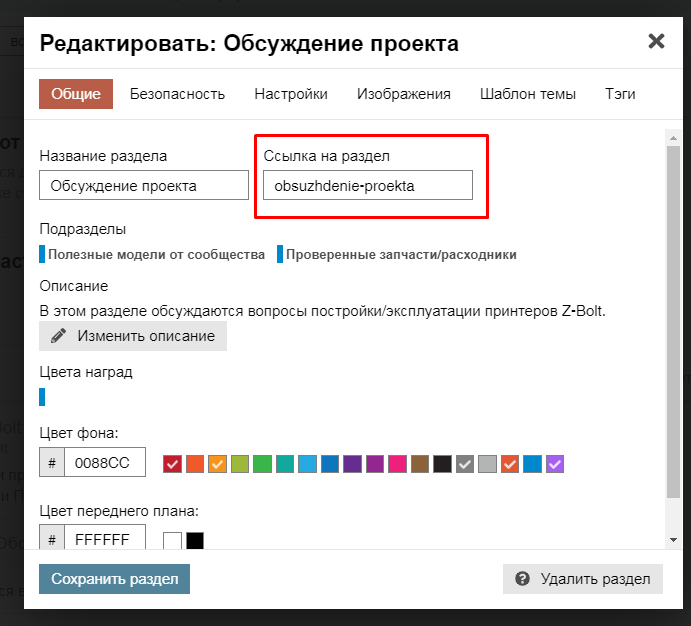
Task: Go to the Настройки tab
Action: tap(291, 94)
